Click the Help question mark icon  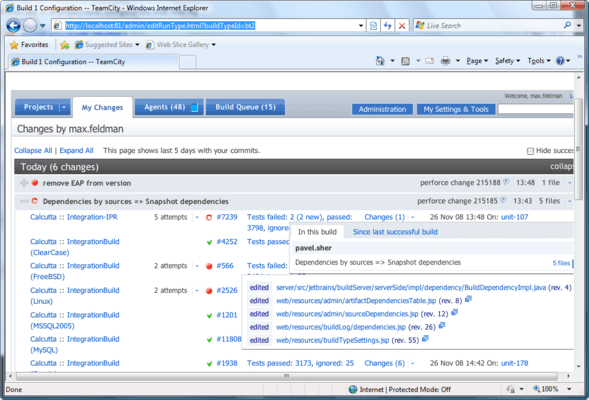tap(560, 61)
